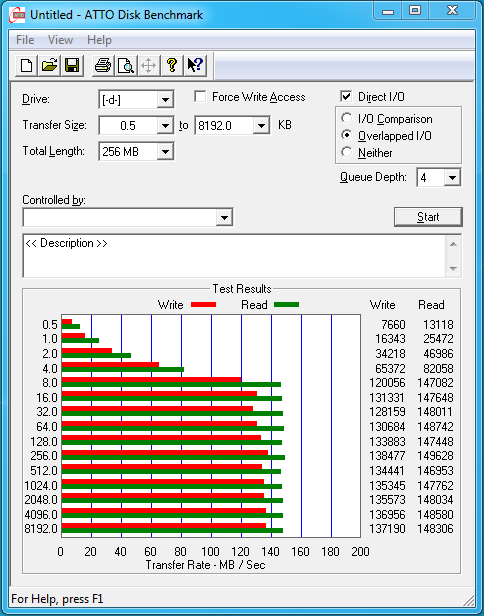Click inside the Description text box
The height and width of the screenshot is (616, 484).
tap(234, 256)
